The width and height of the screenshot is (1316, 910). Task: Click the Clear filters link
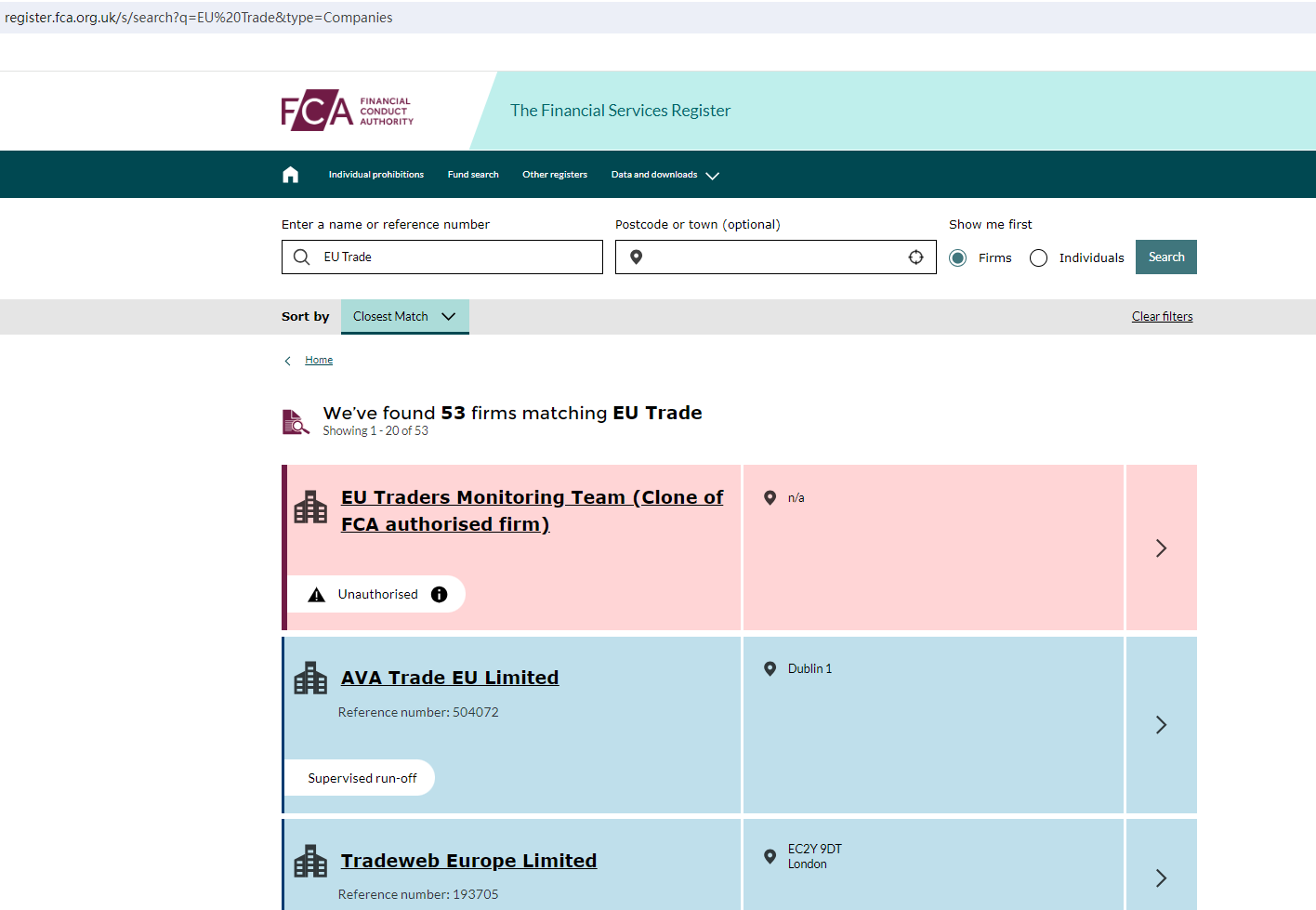[x=1162, y=317]
